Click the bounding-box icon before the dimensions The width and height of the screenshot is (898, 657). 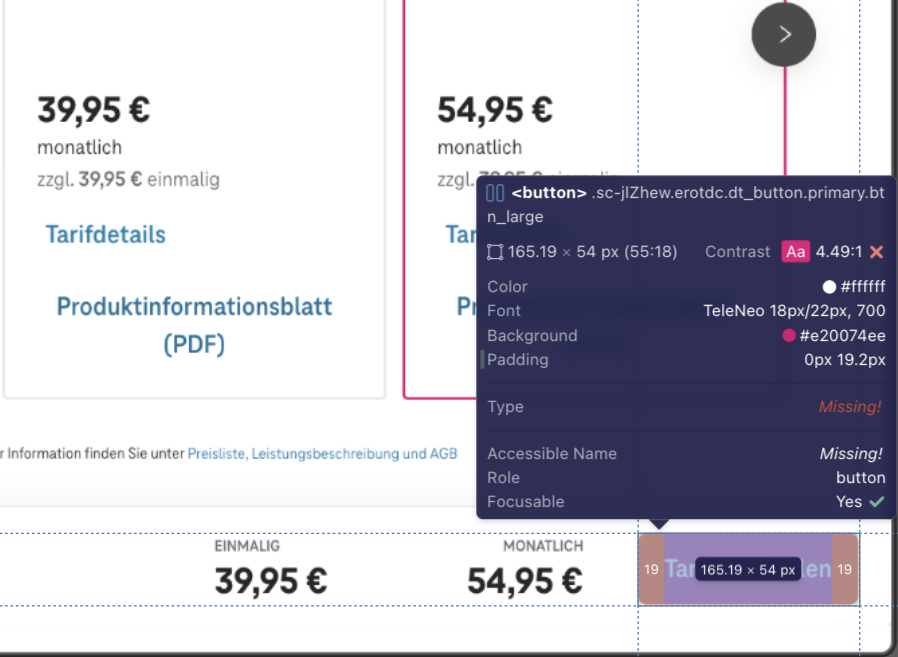point(495,252)
